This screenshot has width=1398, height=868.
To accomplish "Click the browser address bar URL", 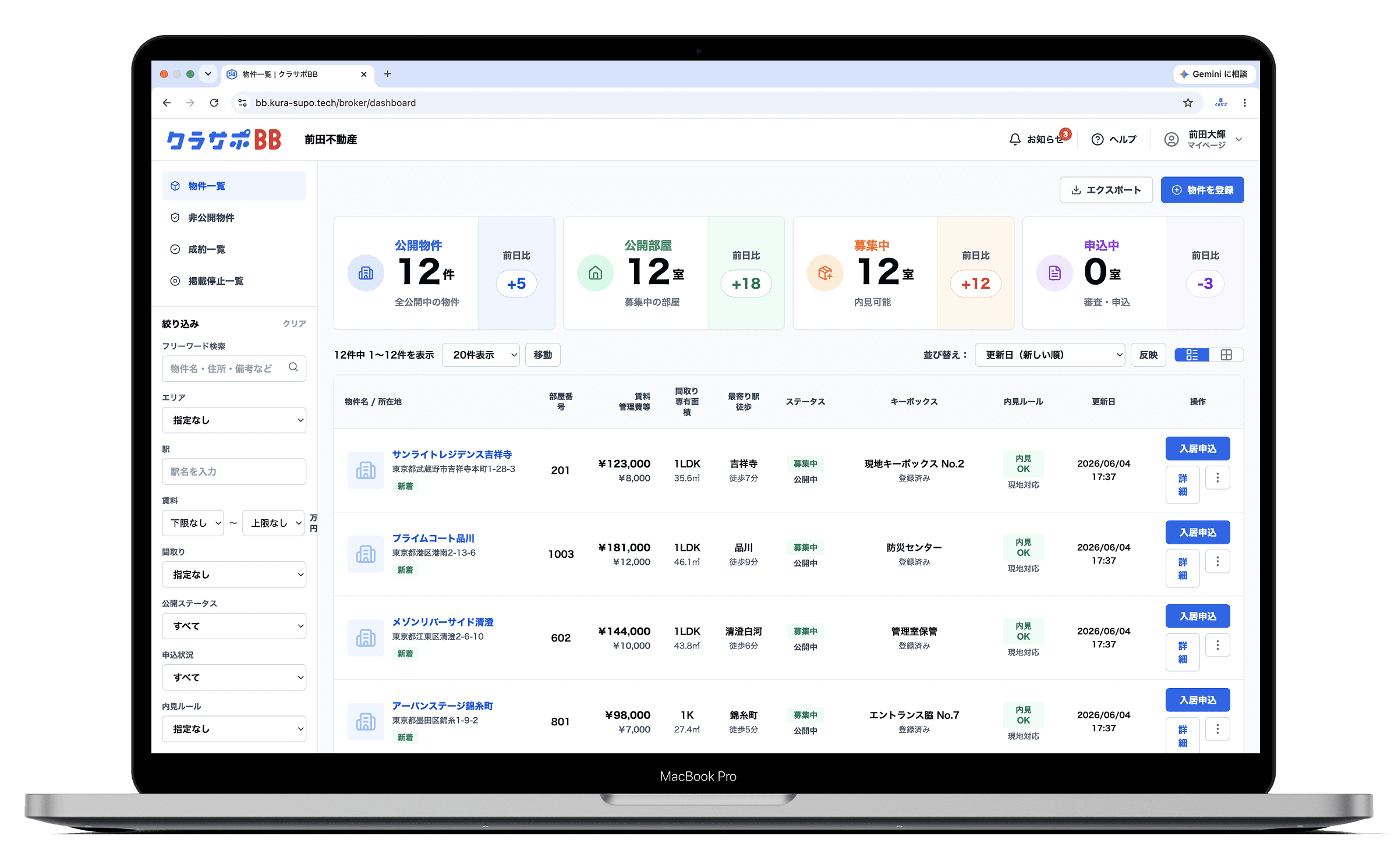I will click(336, 103).
